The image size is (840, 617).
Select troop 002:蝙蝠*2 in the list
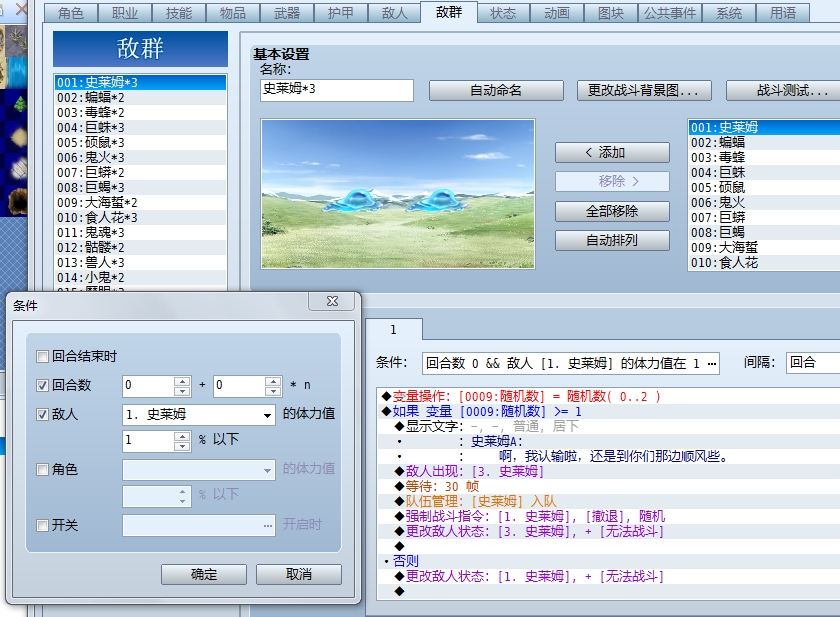pyautogui.click(x=141, y=97)
